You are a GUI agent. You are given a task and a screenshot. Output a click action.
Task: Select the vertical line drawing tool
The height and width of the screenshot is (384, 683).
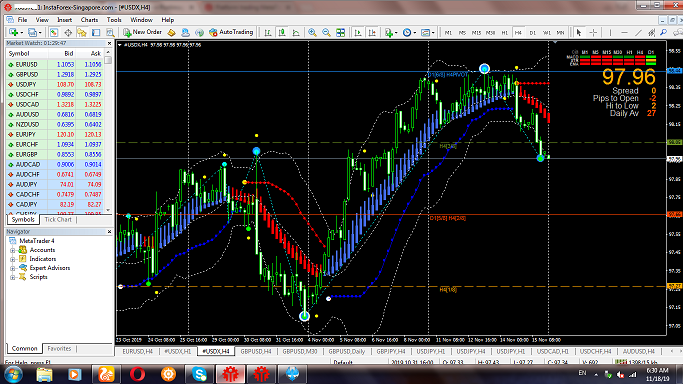coord(610,33)
